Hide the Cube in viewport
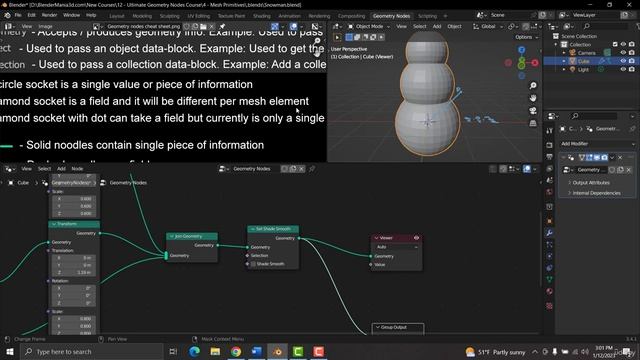The image size is (640, 360). click(x=623, y=61)
